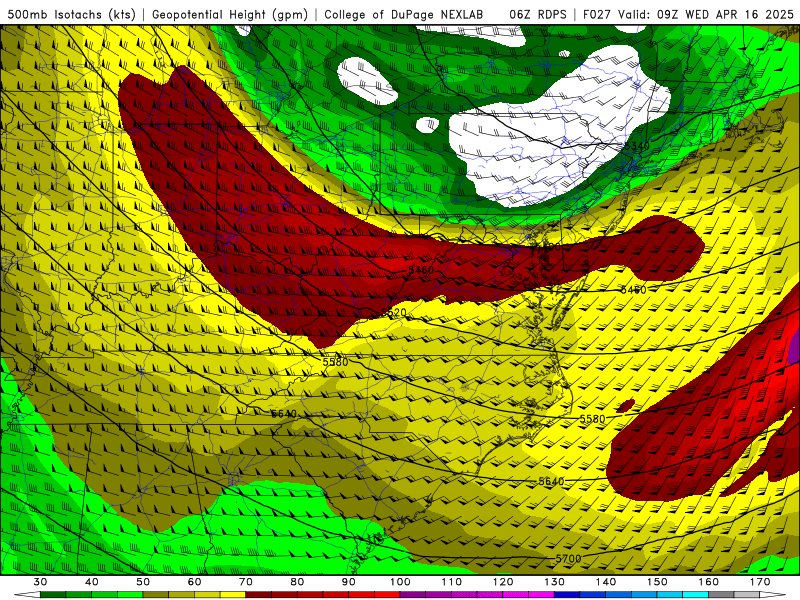Click the 40 value on the color scale
This screenshot has width=800, height=600.
(x=92, y=582)
